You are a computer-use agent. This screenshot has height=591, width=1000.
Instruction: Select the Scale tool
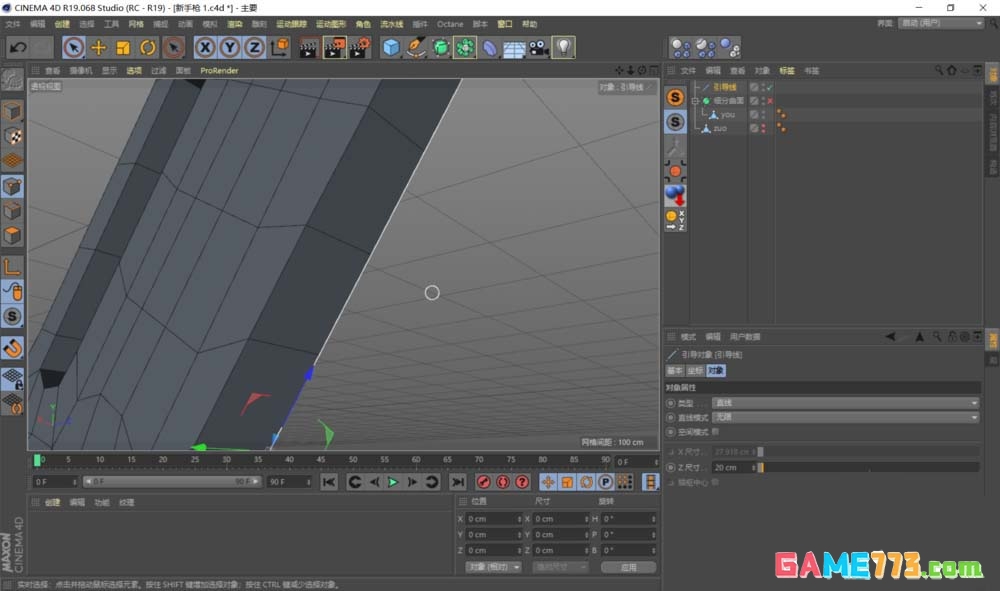tap(121, 47)
